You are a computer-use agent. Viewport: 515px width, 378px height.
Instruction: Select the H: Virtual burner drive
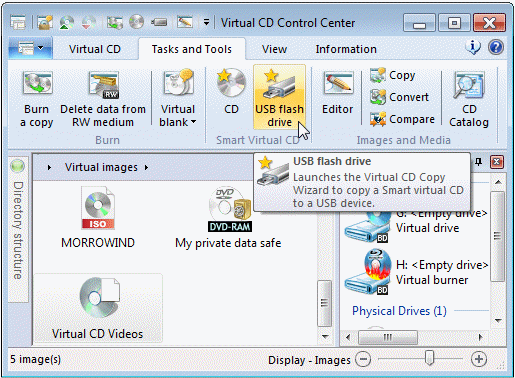point(416,272)
